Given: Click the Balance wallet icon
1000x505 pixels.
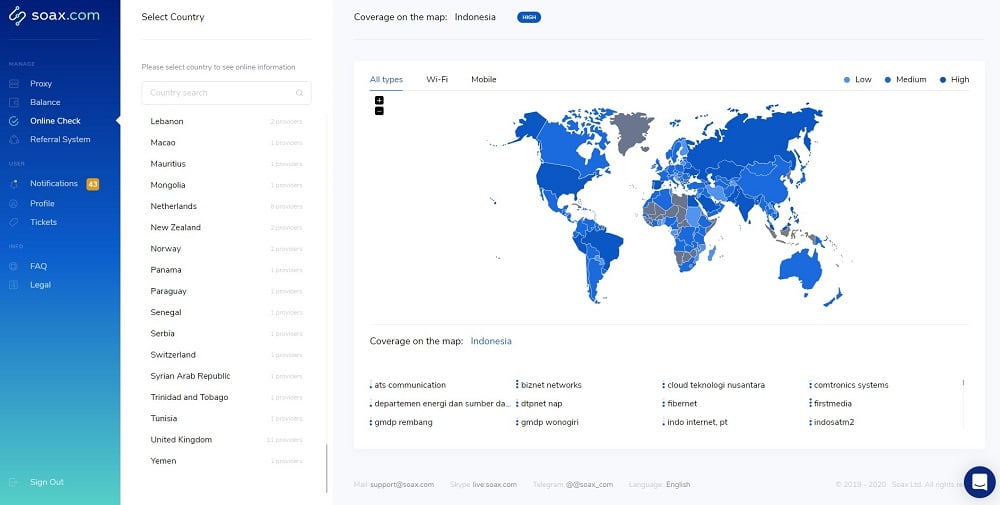Looking at the screenshot, I should point(14,102).
